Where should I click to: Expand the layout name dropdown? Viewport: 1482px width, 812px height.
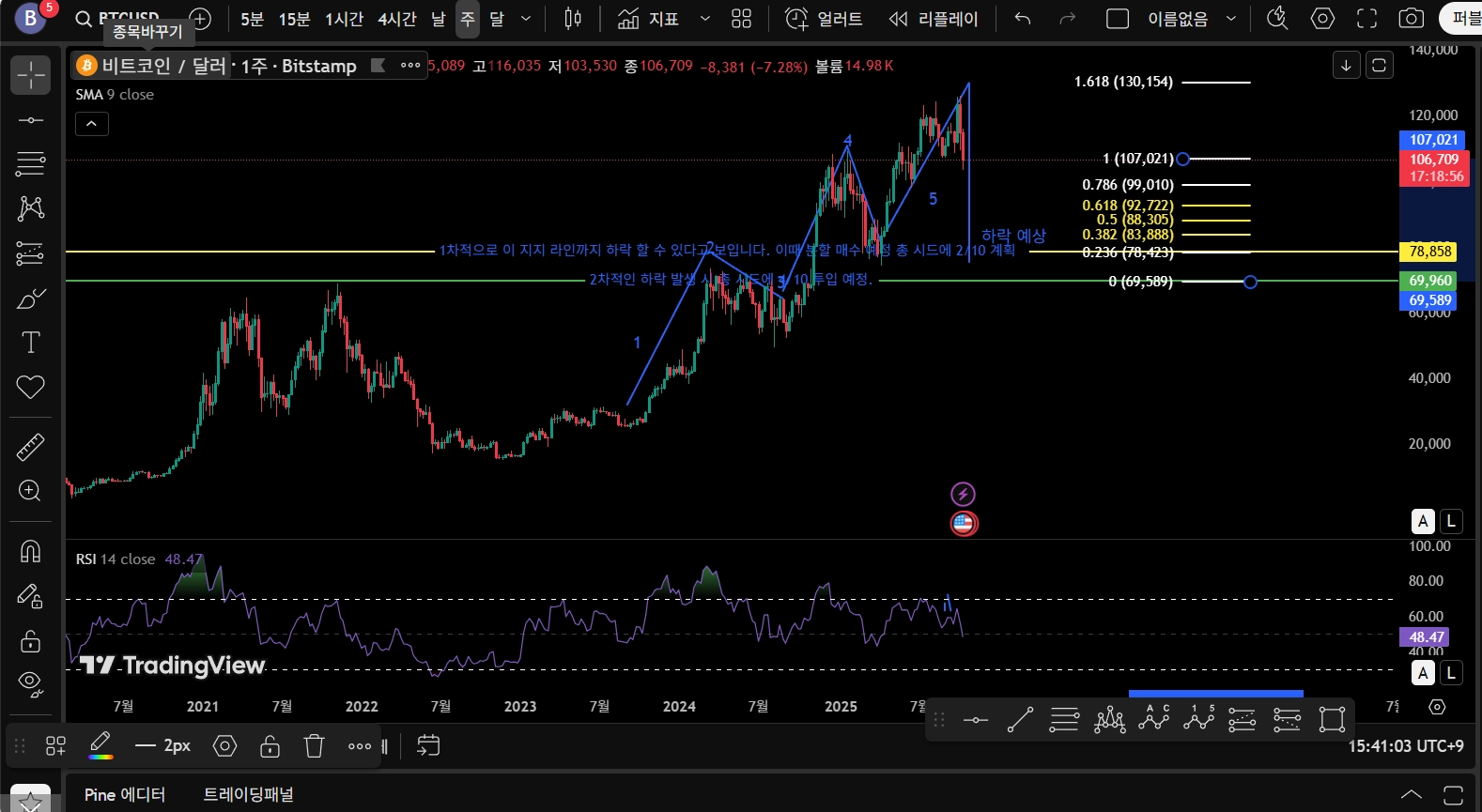click(1231, 19)
